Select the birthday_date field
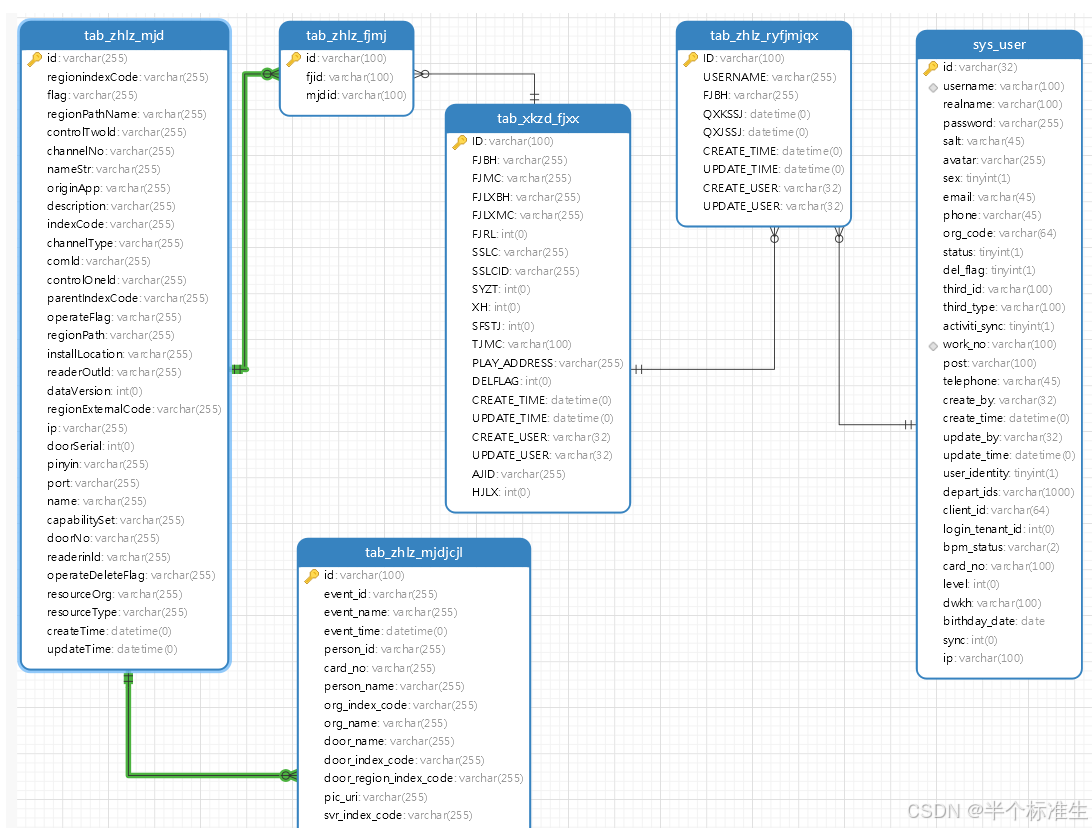 (x=994, y=620)
